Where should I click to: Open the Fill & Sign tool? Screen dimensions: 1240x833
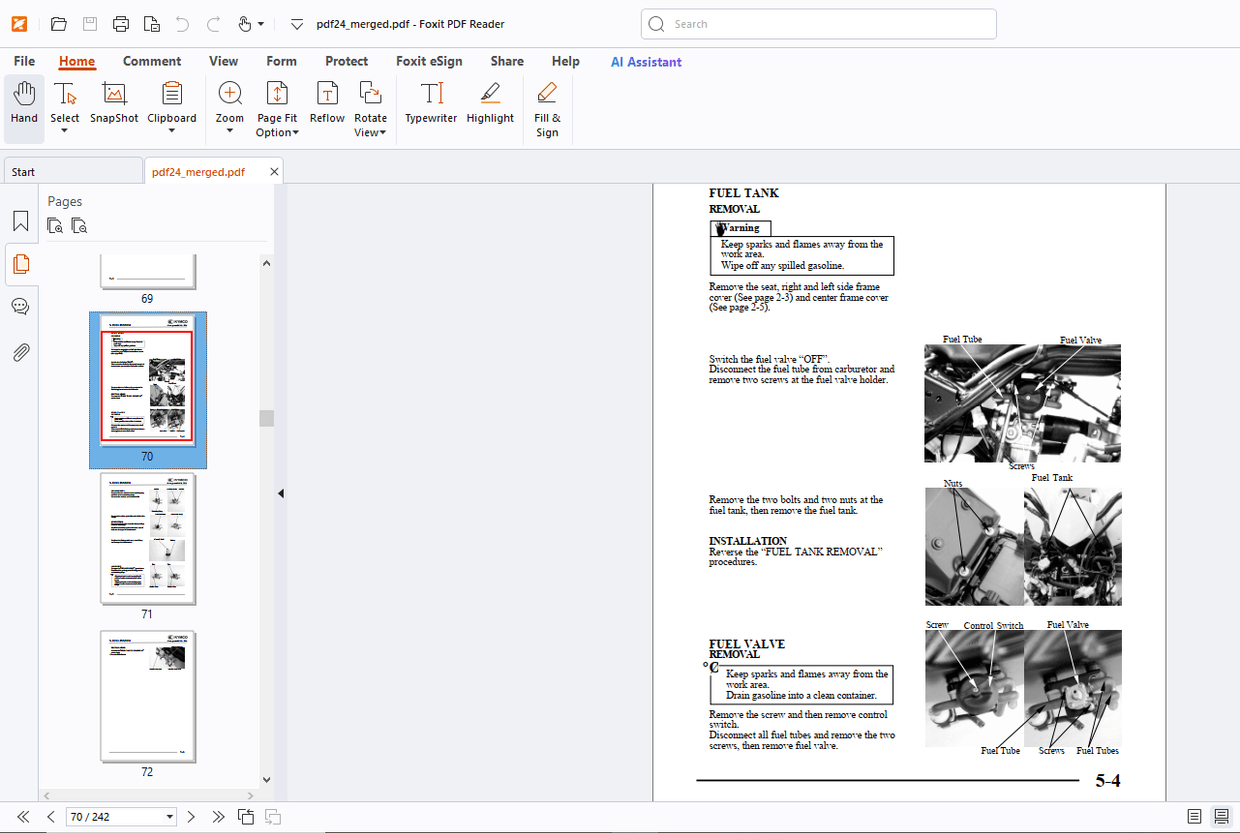[x=547, y=103]
